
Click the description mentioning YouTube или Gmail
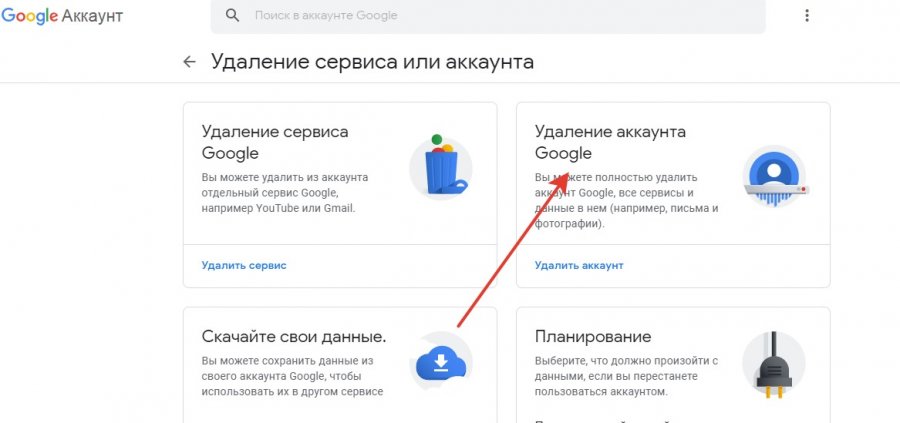tap(285, 193)
